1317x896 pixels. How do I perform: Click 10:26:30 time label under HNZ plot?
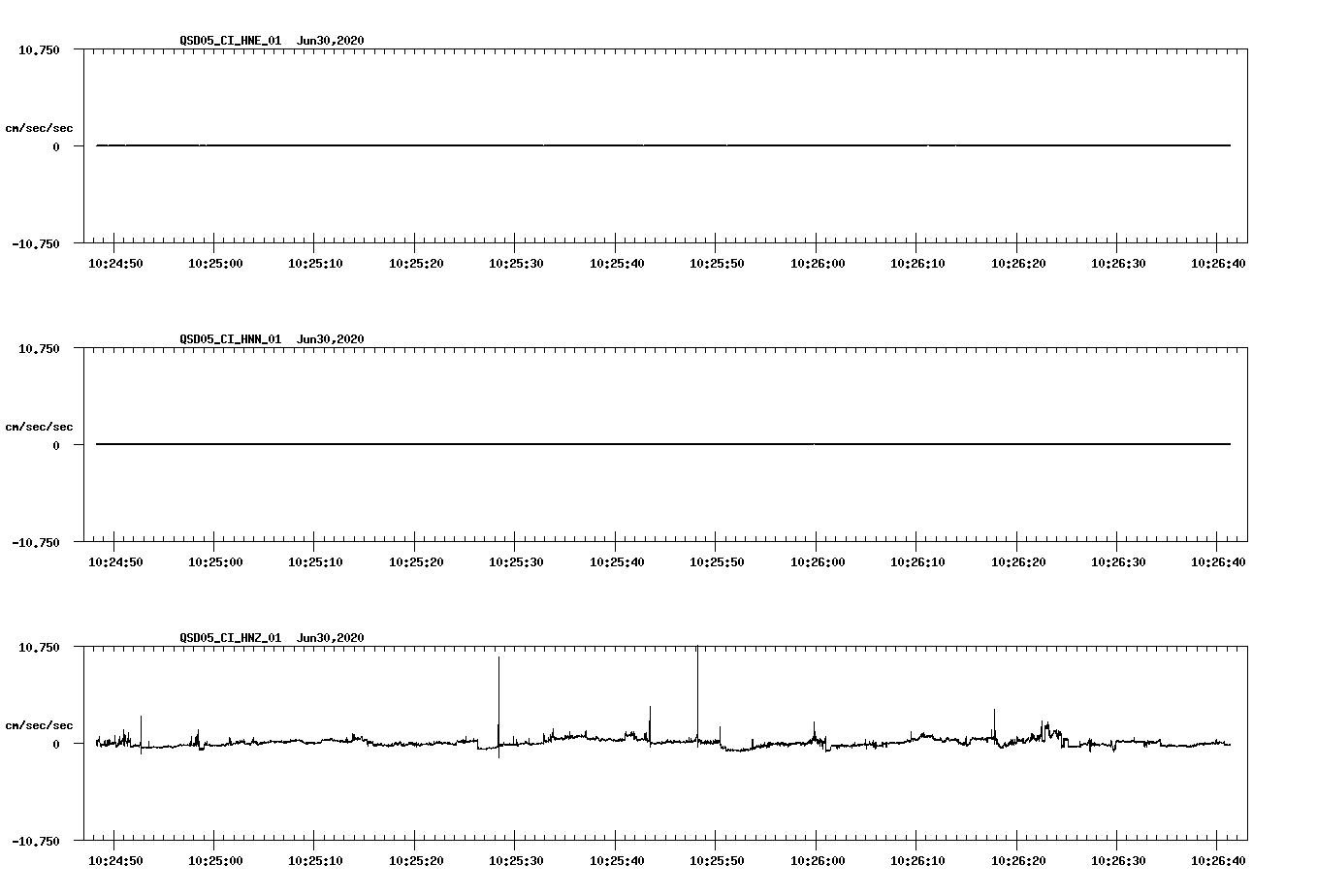click(1118, 860)
